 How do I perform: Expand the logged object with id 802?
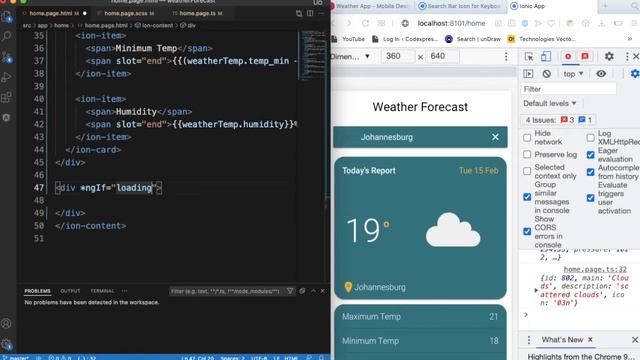(x=536, y=290)
